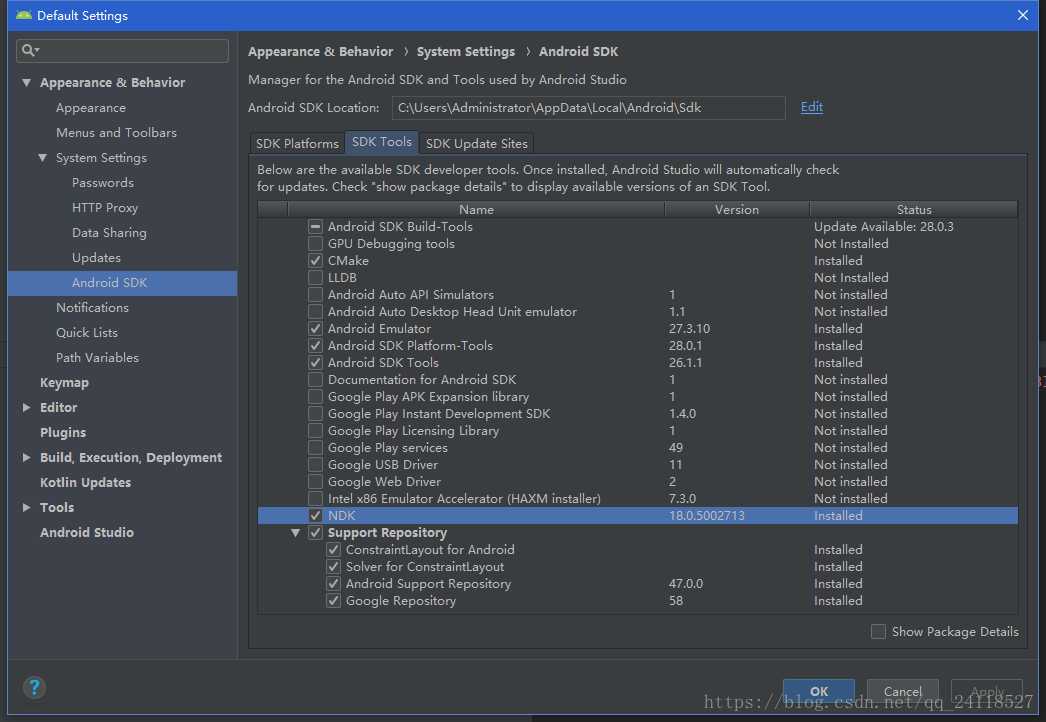Open SDK Update Sites tab
The width and height of the screenshot is (1046, 722).
click(476, 143)
